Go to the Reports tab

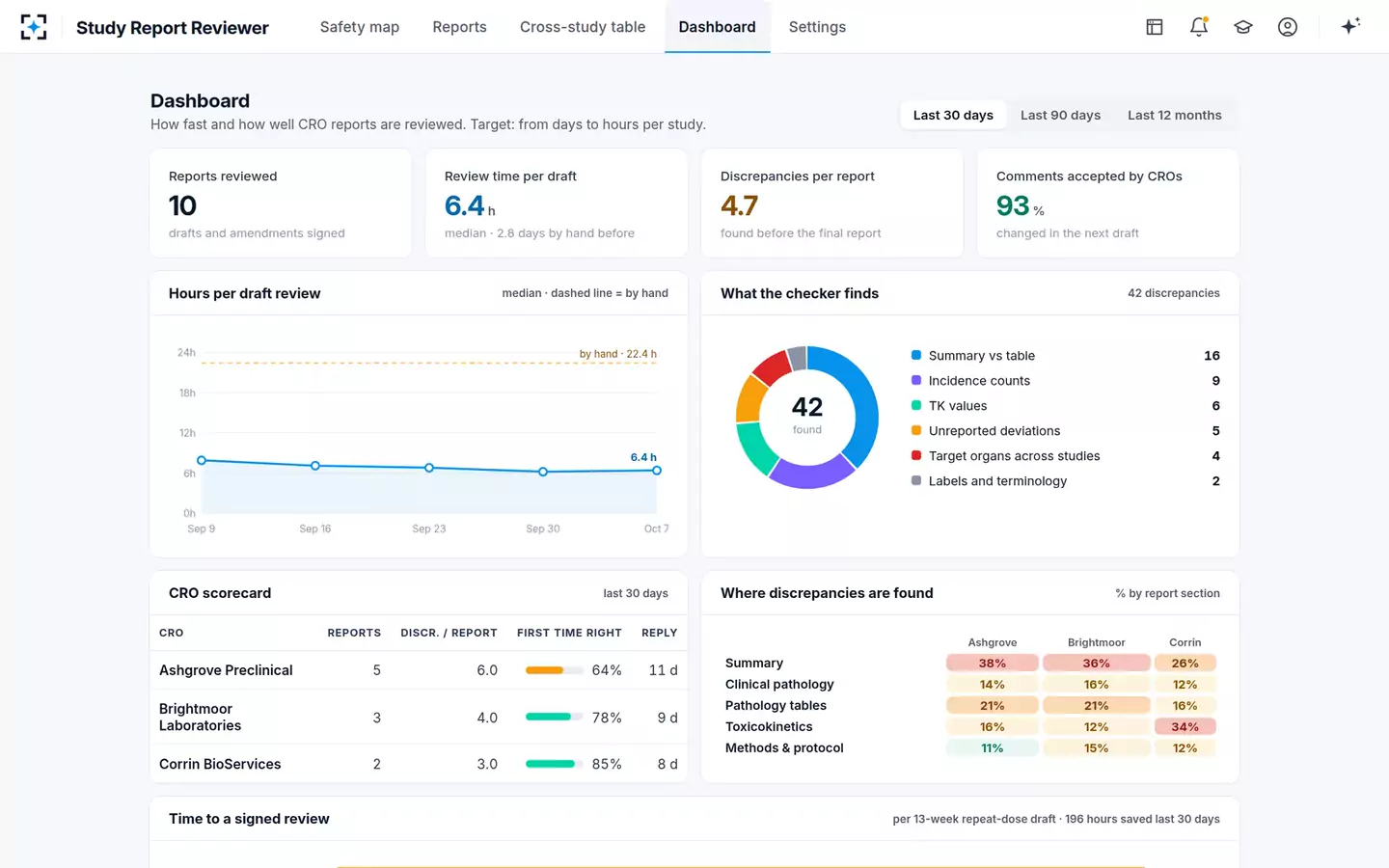[x=459, y=27]
